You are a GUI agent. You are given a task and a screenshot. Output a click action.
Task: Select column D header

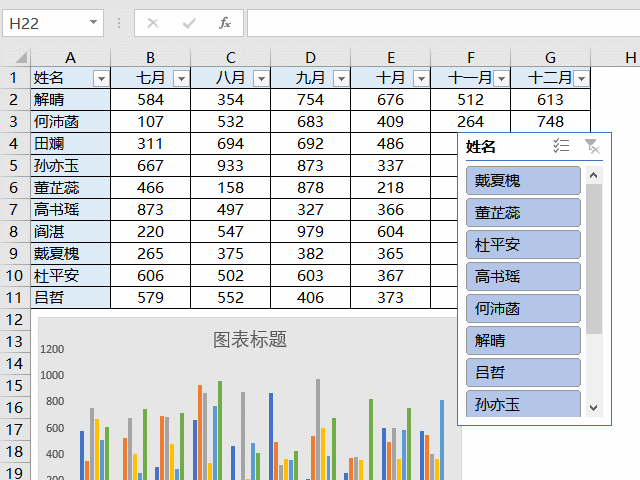(x=311, y=58)
